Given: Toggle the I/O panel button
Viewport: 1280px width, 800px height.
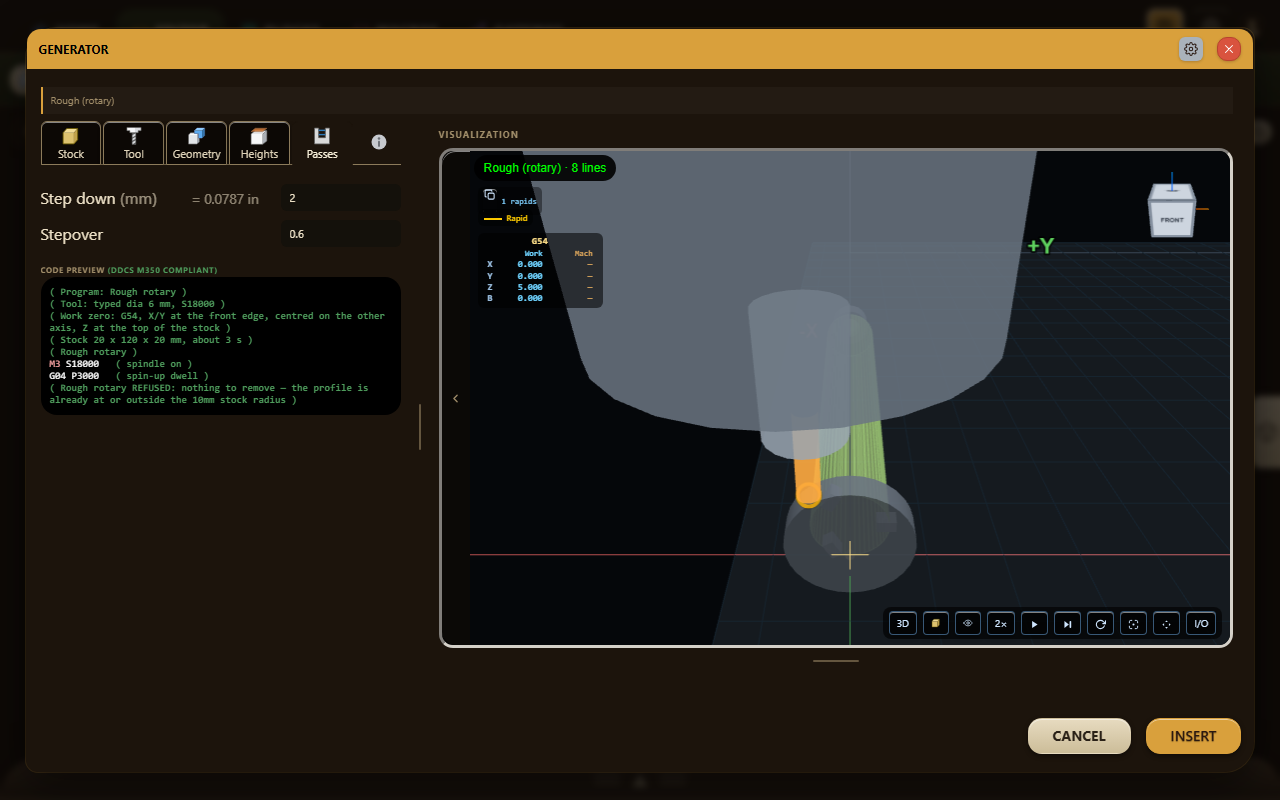Looking at the screenshot, I should tap(1201, 623).
